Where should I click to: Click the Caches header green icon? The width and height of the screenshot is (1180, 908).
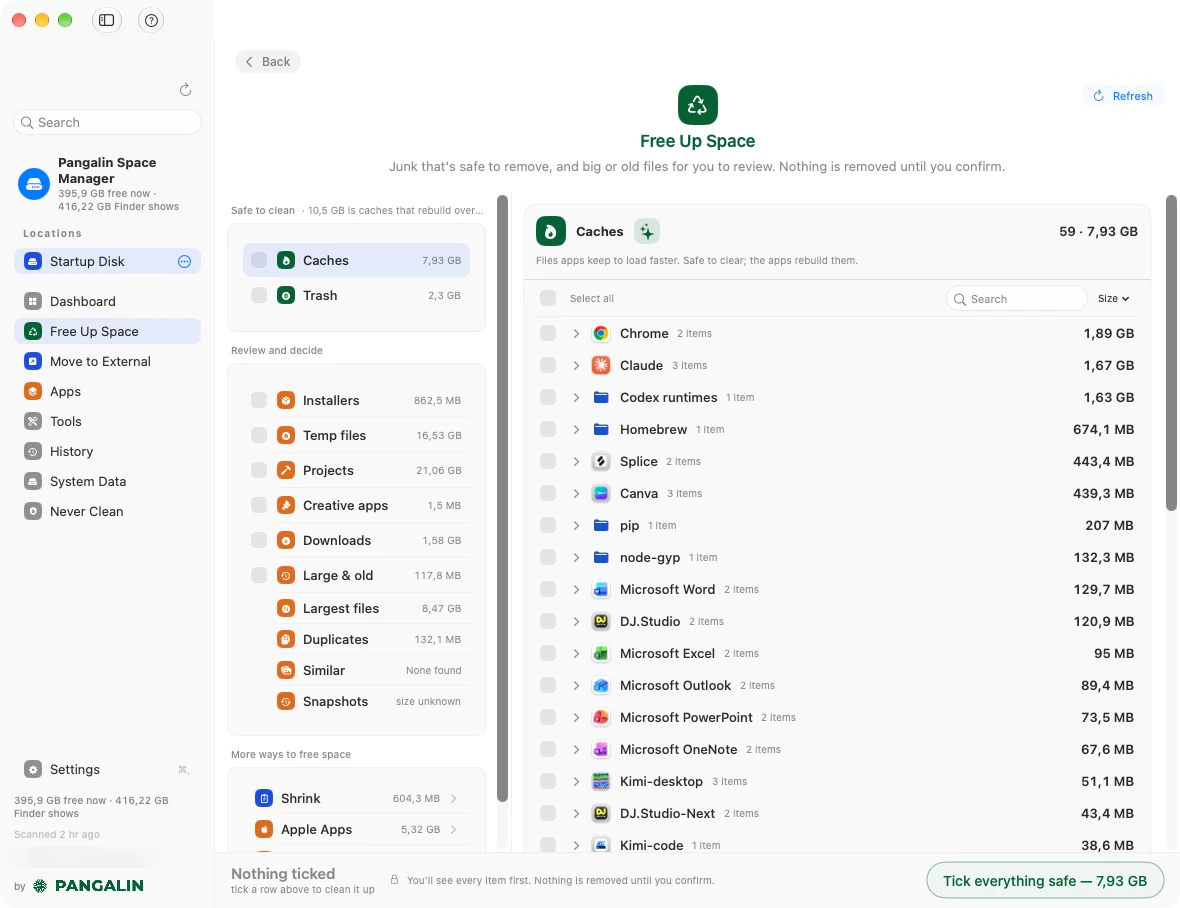pos(550,231)
